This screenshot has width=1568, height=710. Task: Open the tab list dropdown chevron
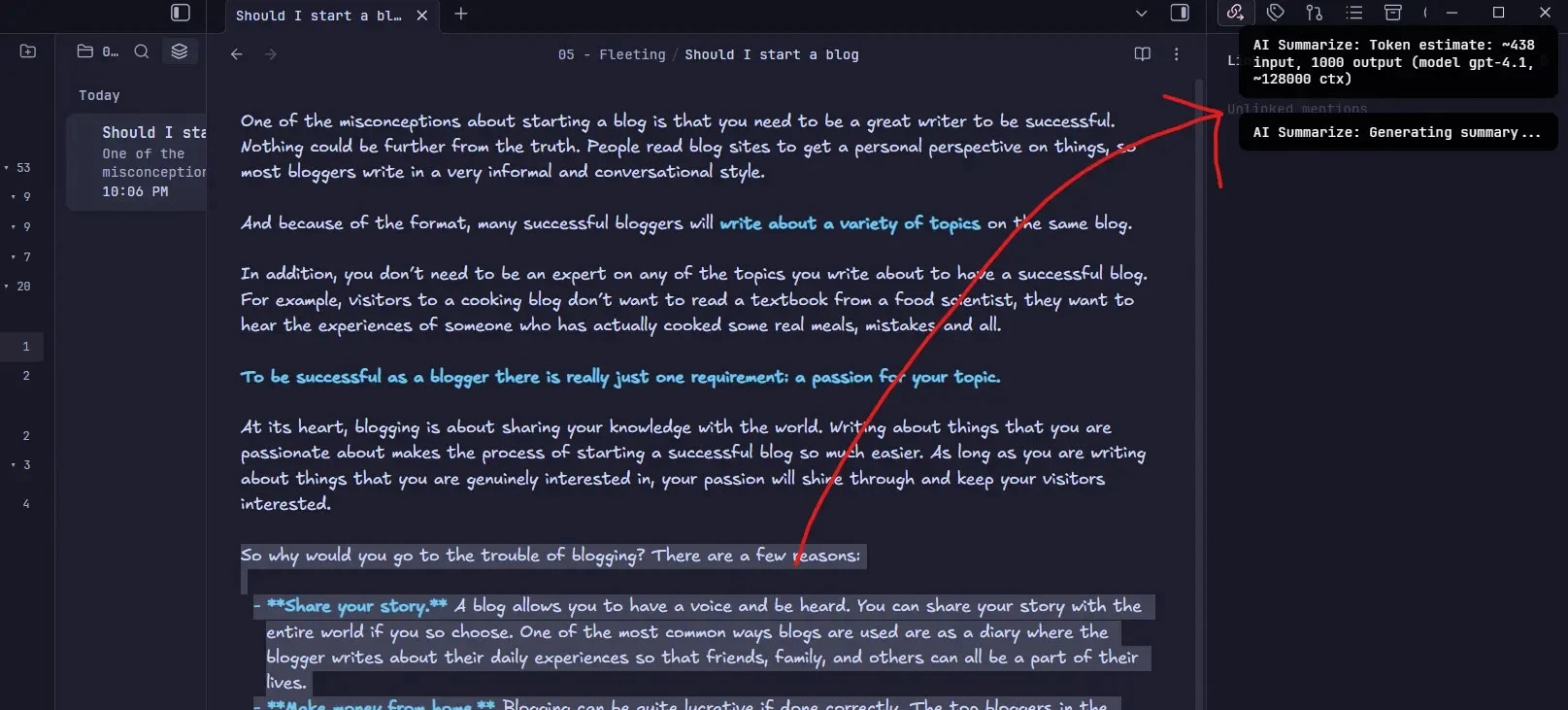(1141, 14)
